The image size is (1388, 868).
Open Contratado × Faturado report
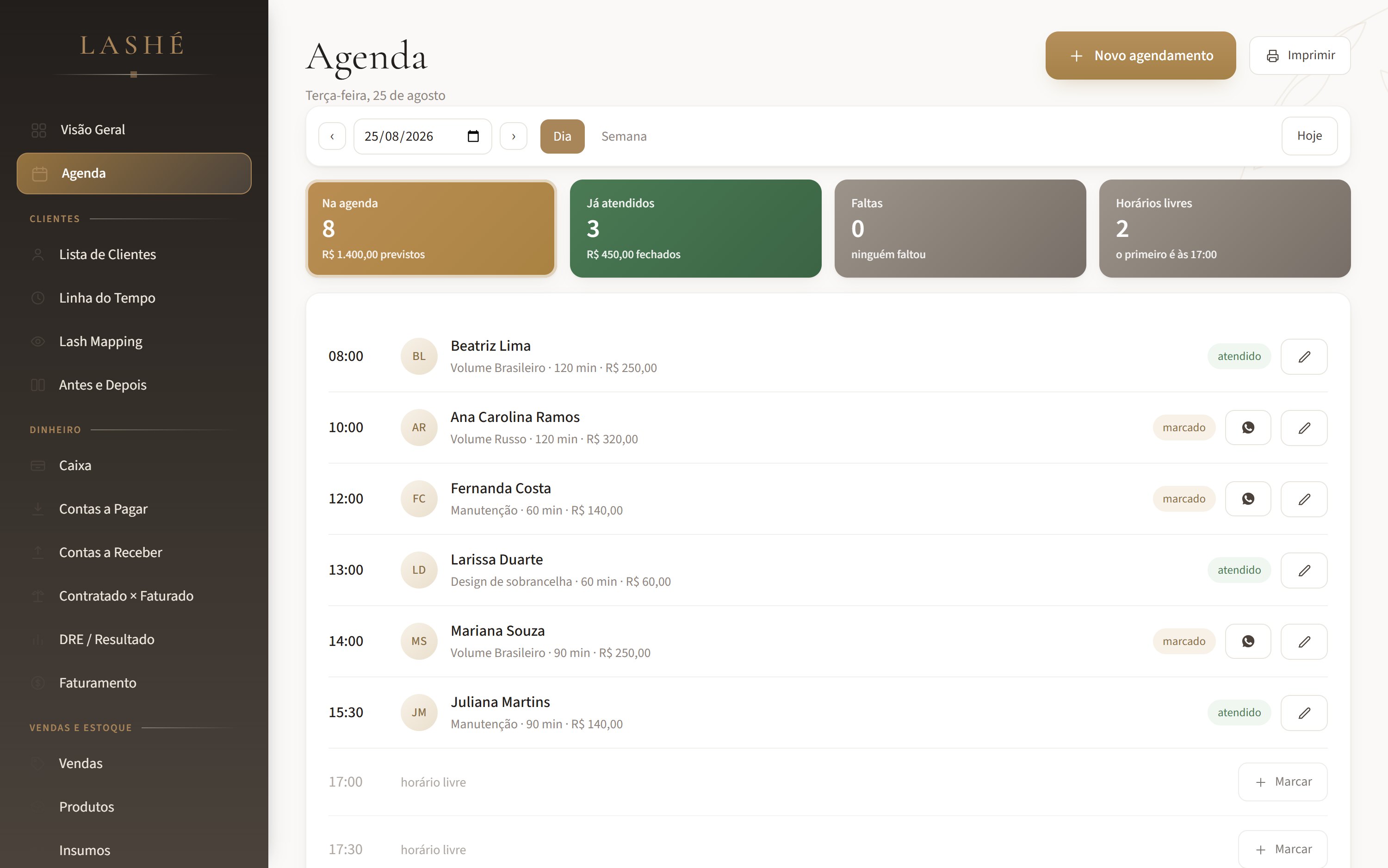134,596
